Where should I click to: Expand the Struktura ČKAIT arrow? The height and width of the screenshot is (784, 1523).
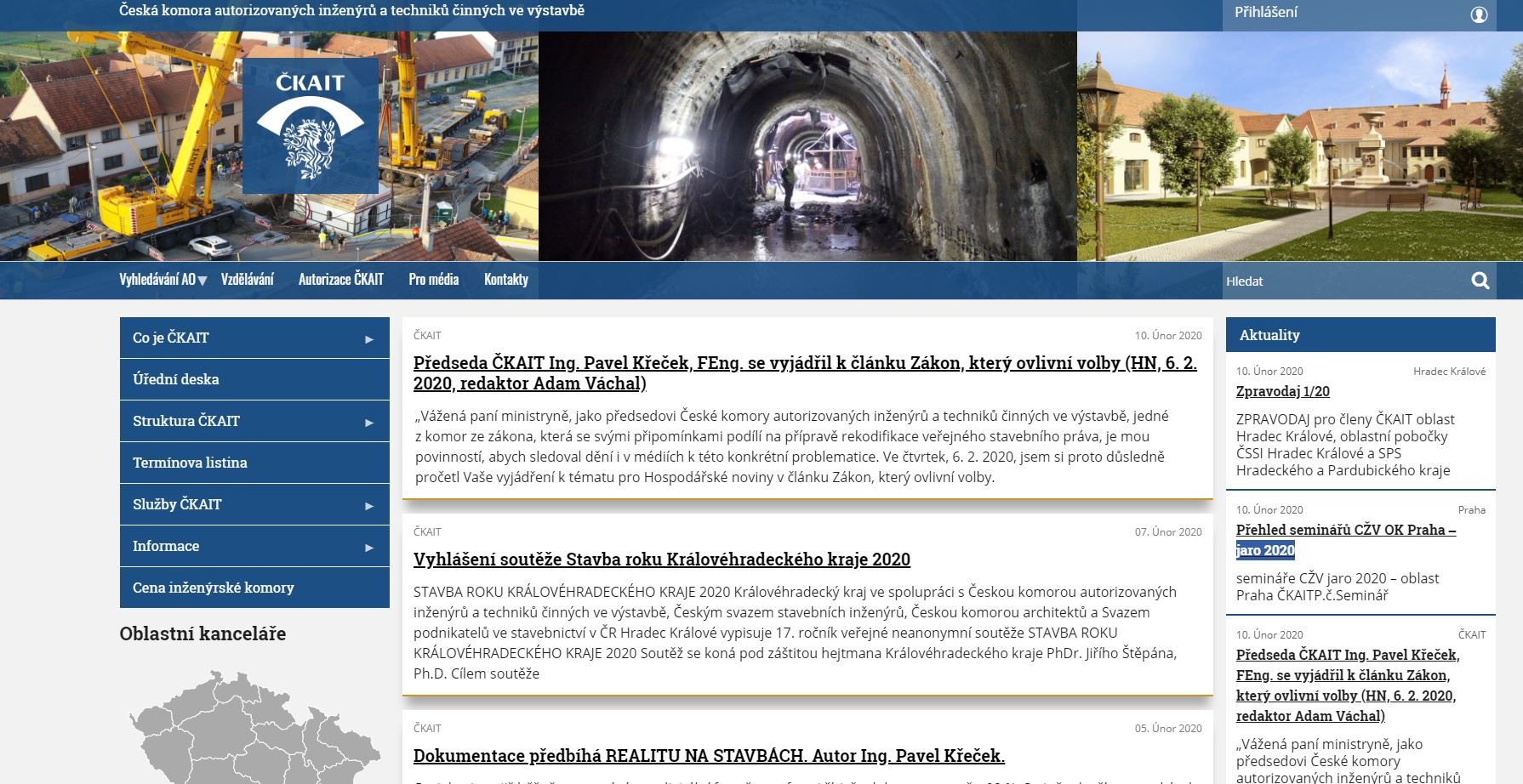(369, 422)
